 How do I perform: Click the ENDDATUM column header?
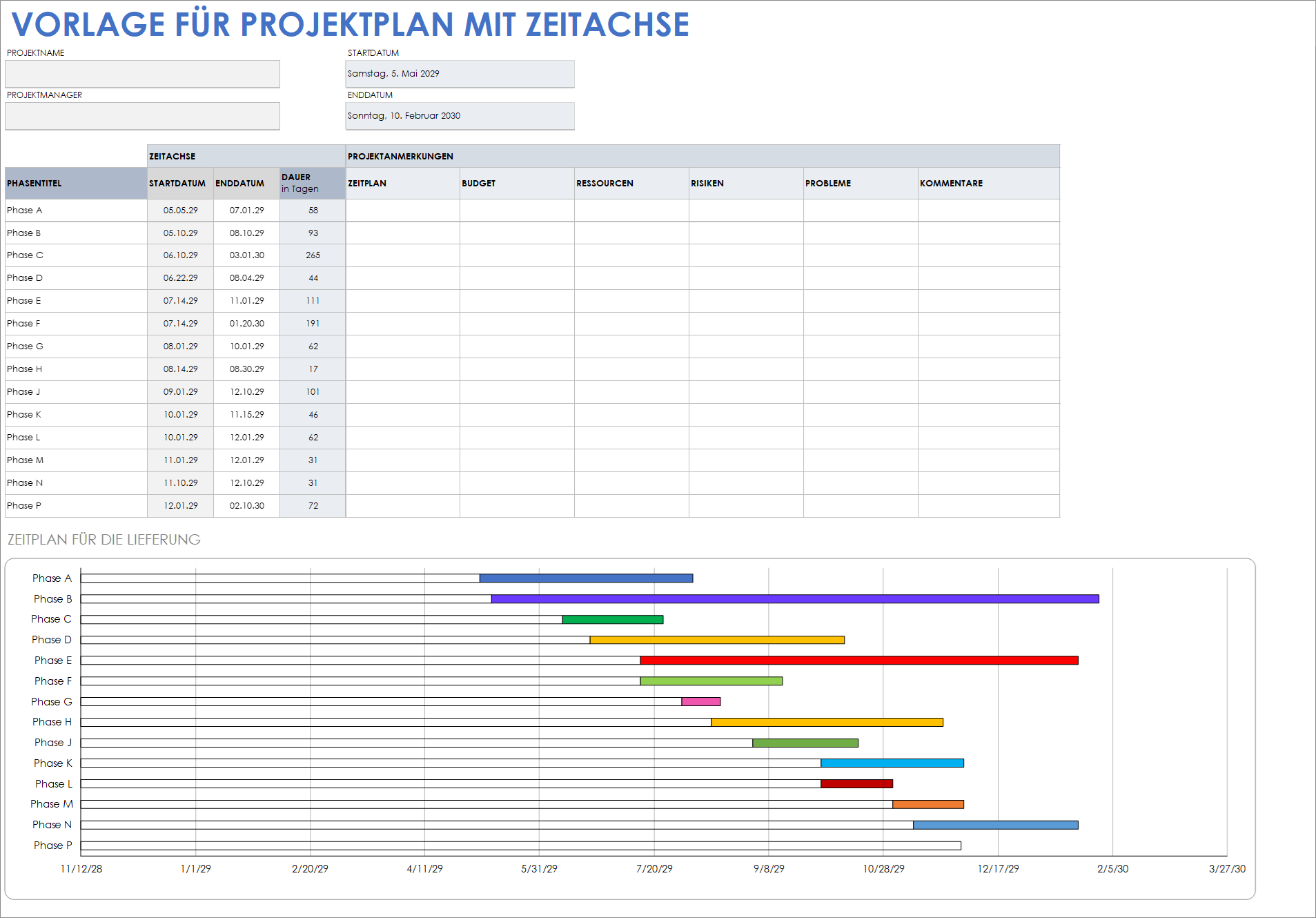(246, 184)
